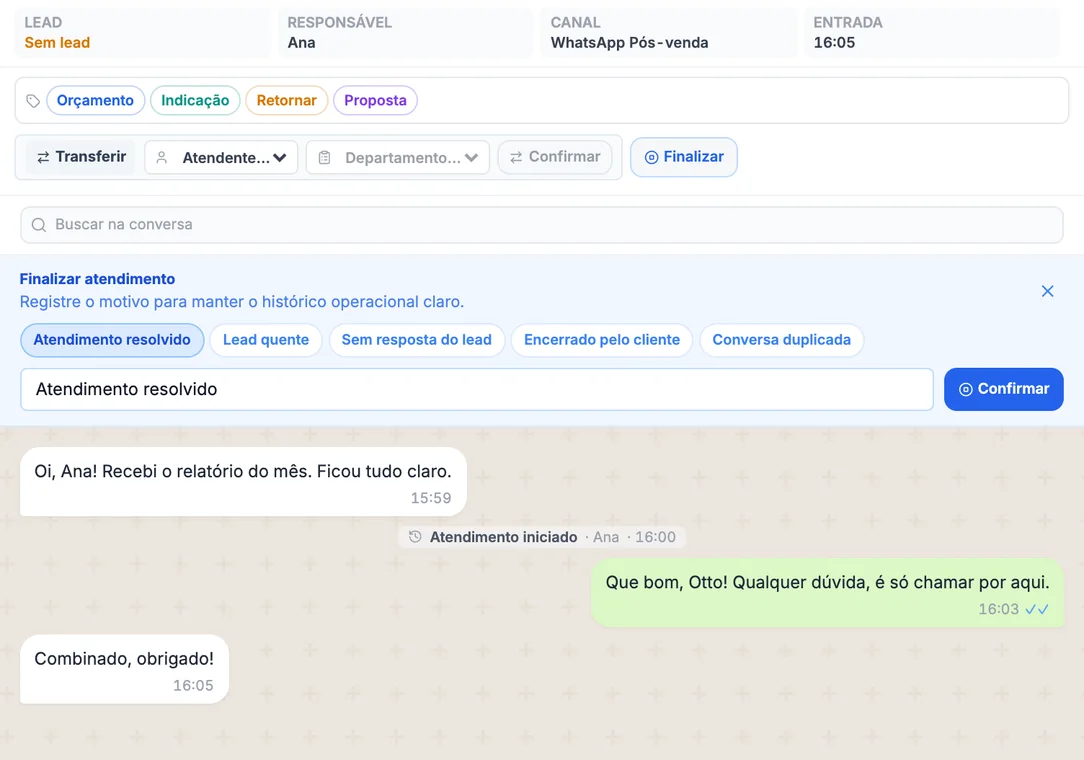The width and height of the screenshot is (1084, 760).
Task: Click the gray transfer Confirmar button
Action: click(555, 157)
